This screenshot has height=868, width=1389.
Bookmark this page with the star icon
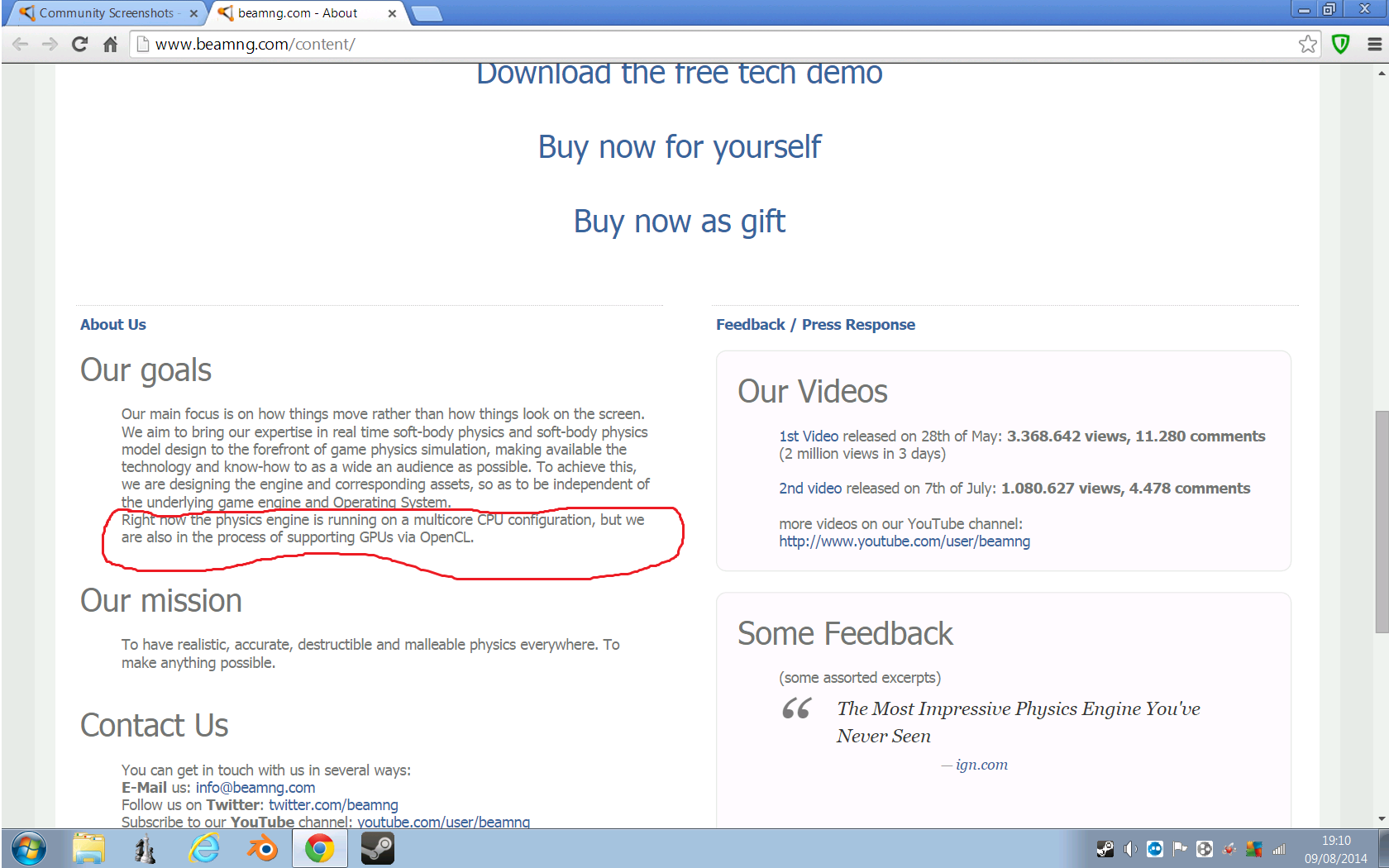(x=1308, y=44)
